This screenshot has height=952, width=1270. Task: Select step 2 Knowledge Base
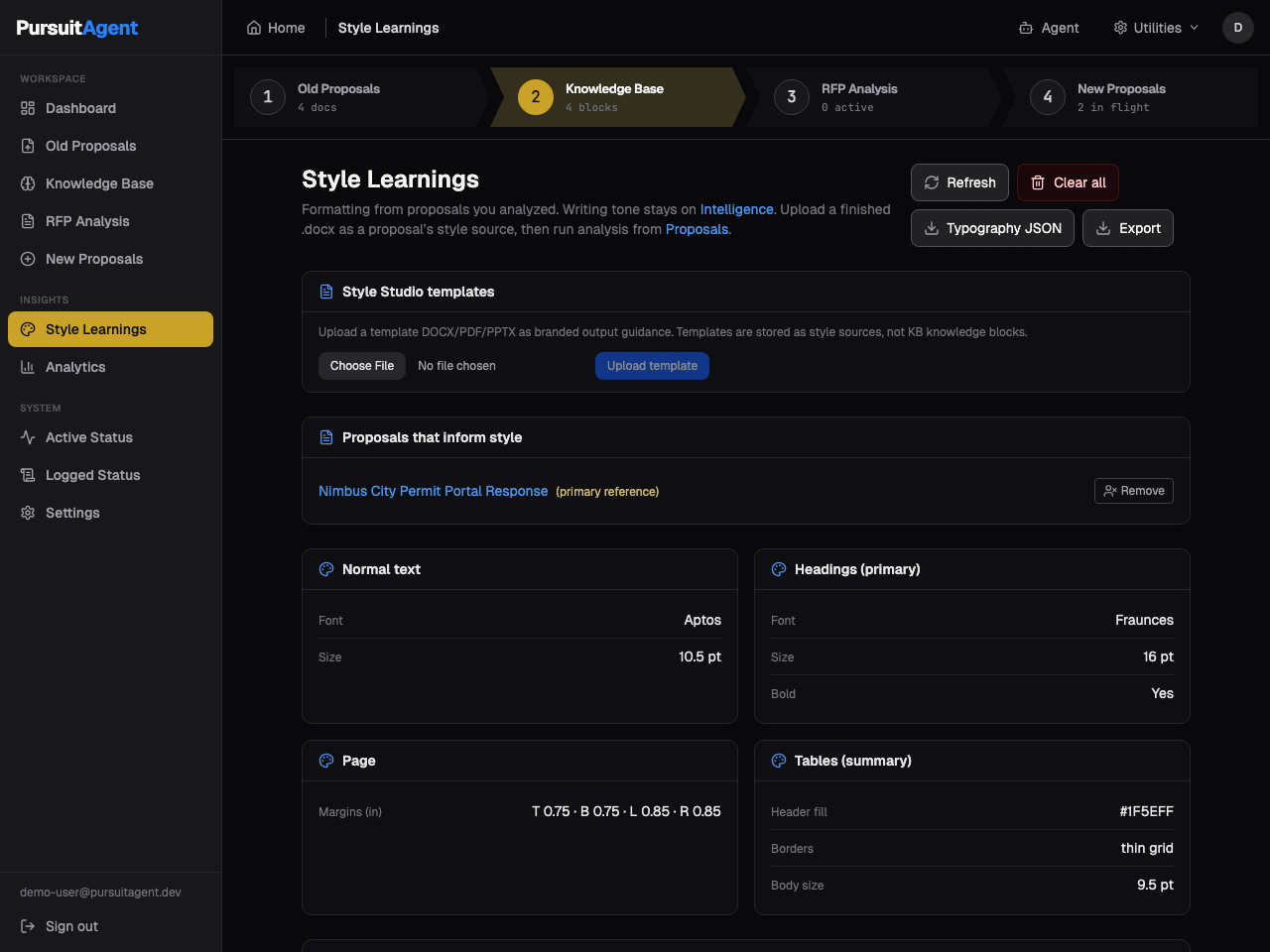(617, 97)
